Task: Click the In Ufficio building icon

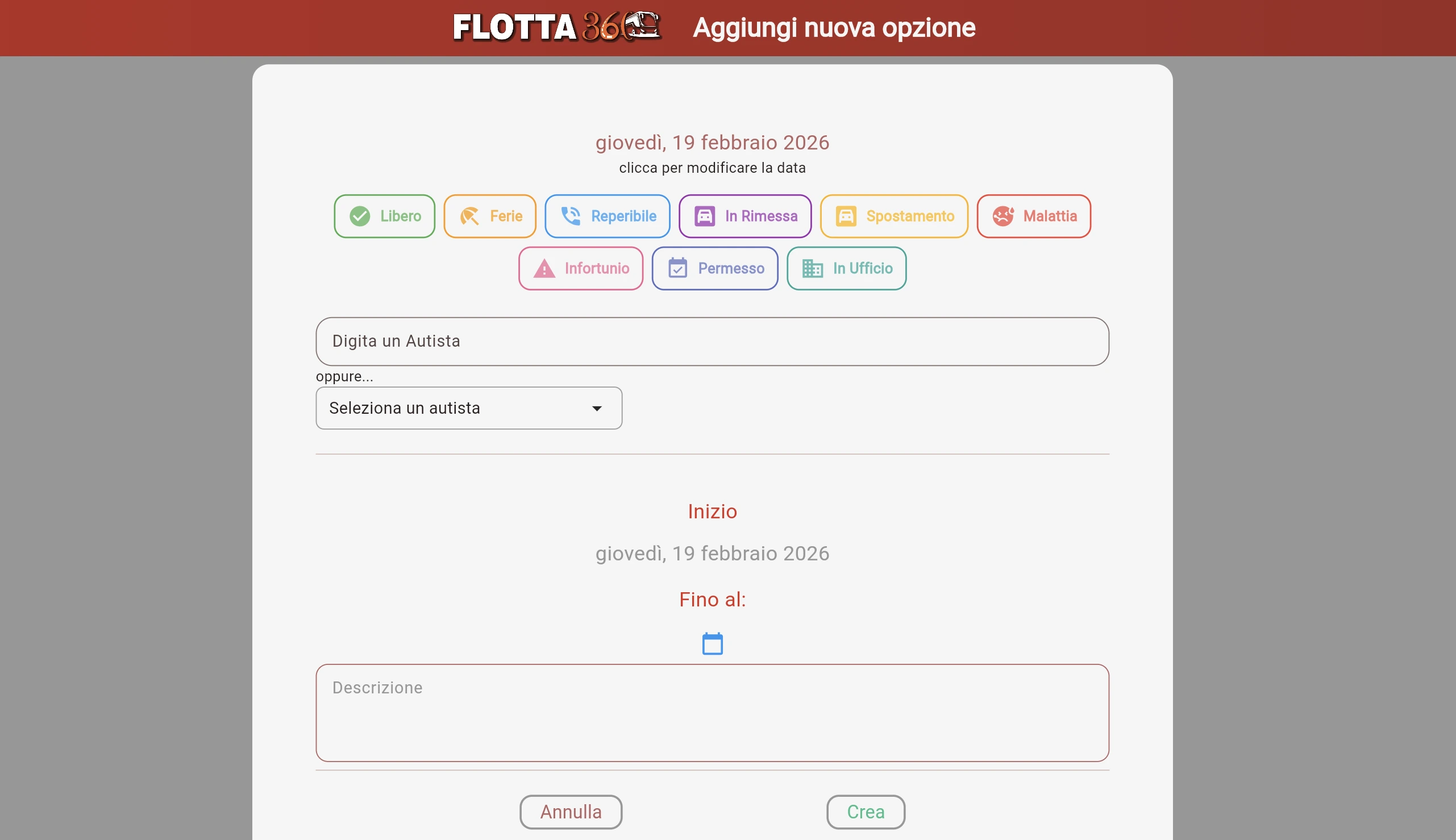Action: 813,268
